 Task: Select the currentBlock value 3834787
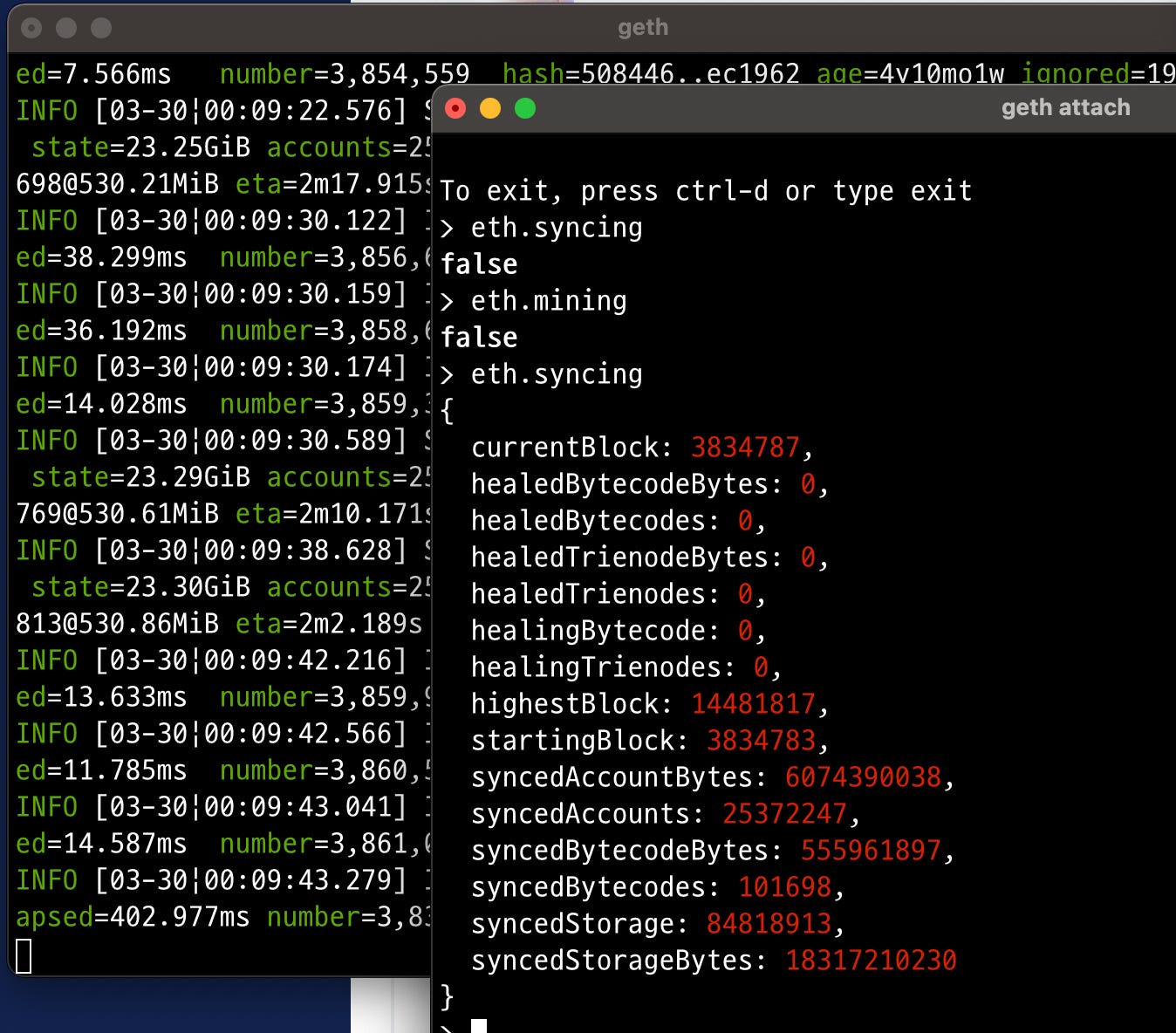(745, 448)
